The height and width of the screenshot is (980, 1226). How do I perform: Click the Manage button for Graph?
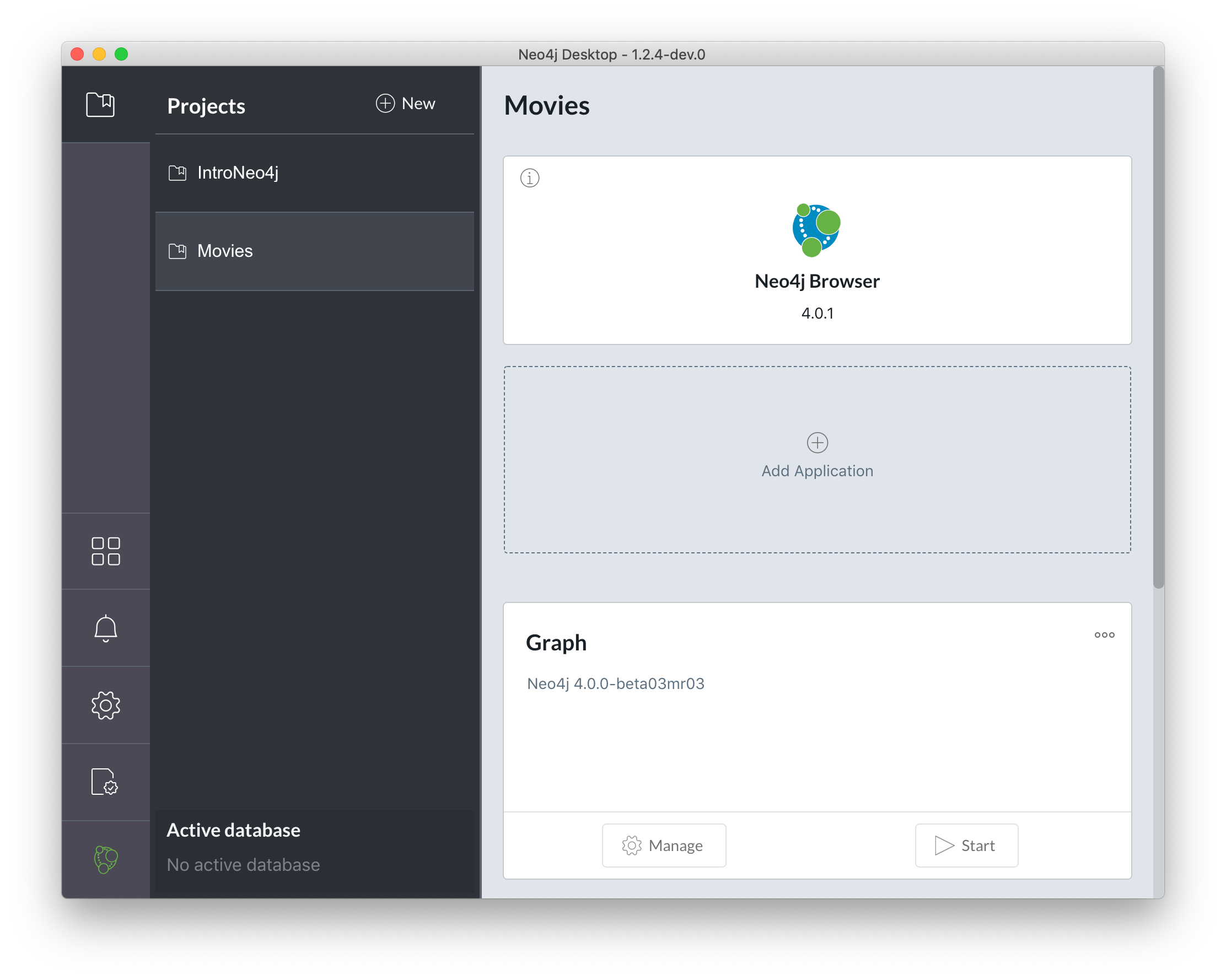664,846
